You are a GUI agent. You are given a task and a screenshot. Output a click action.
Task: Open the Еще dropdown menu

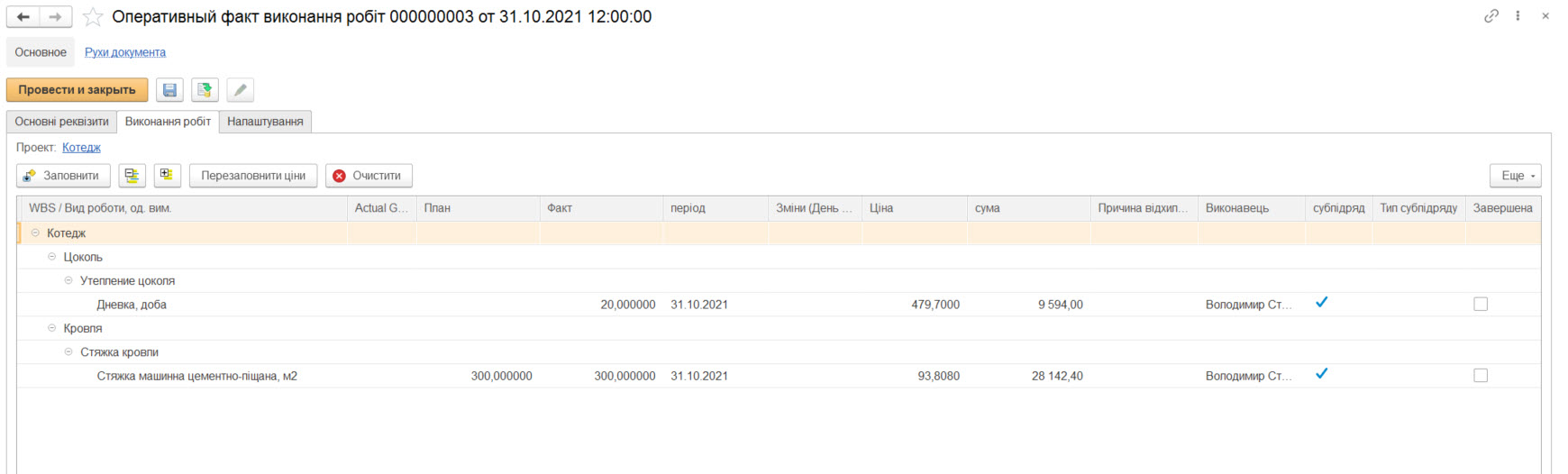click(1515, 176)
